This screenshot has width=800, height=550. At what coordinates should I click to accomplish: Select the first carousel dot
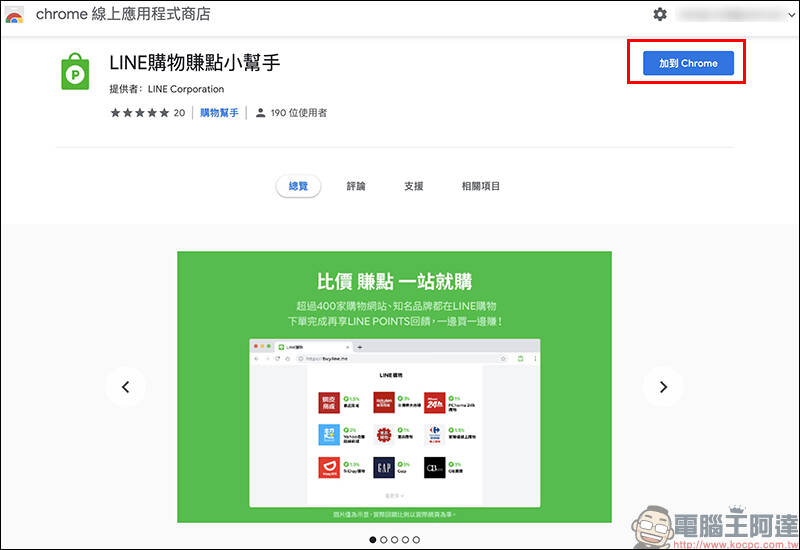(372, 539)
